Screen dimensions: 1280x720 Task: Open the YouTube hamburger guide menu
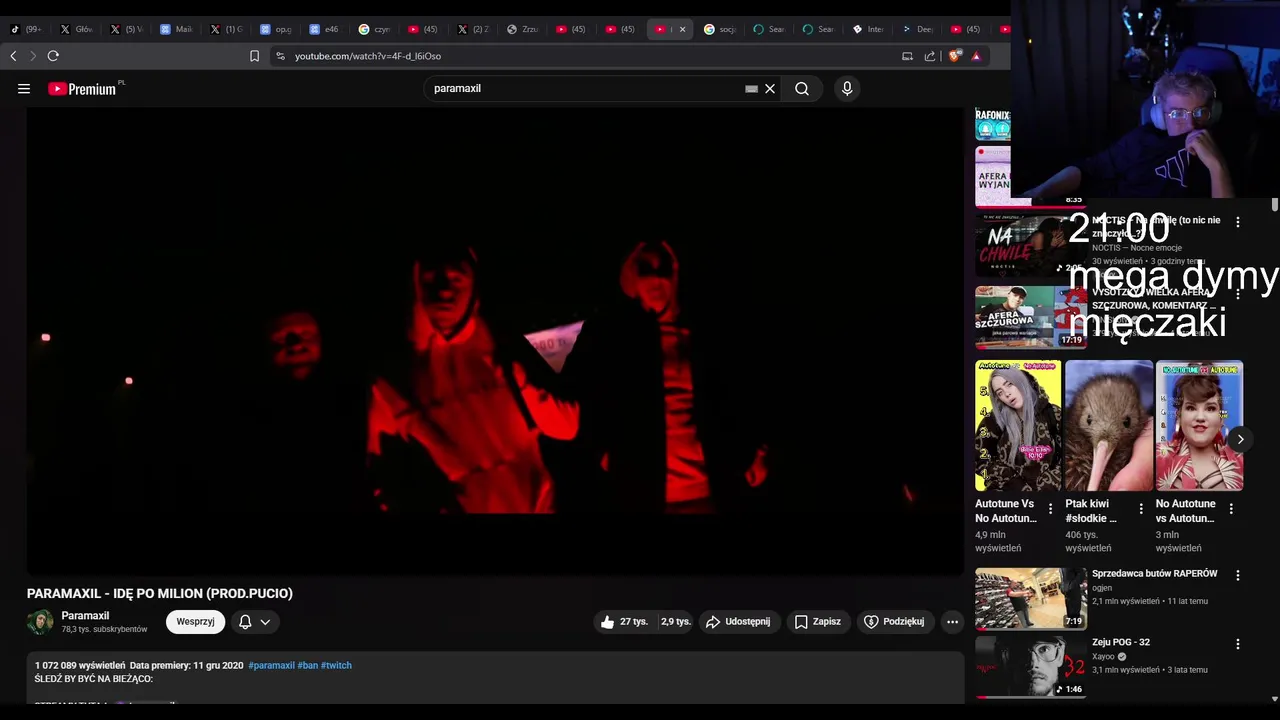click(24, 89)
